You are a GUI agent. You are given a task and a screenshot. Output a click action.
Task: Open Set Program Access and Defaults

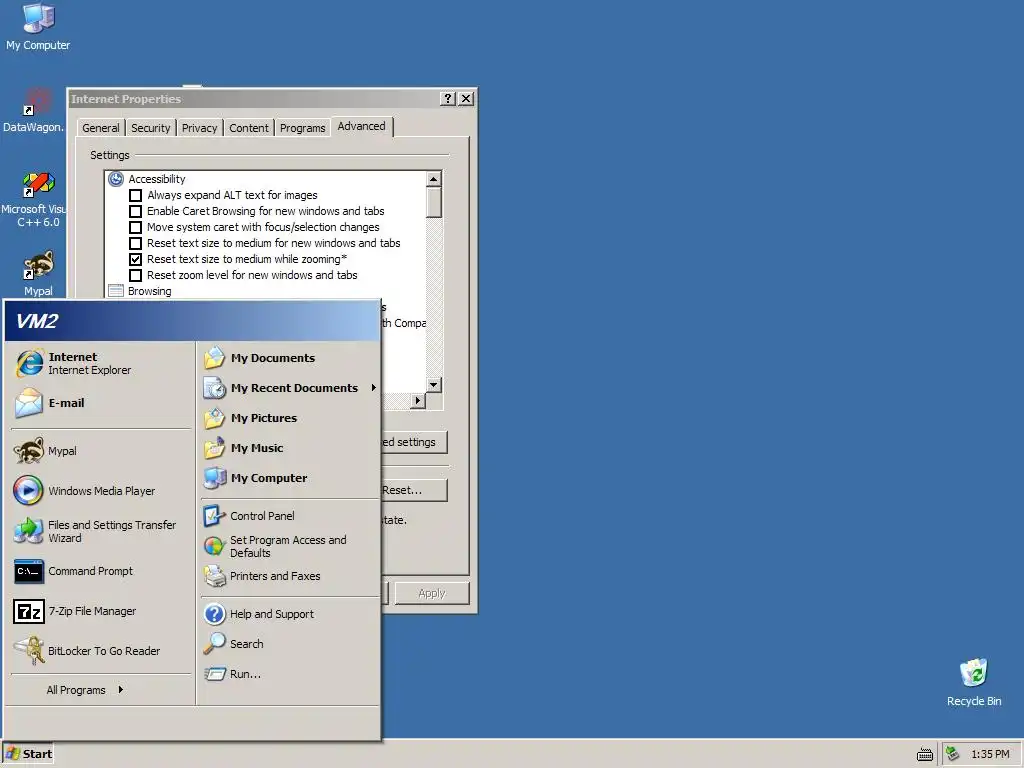tap(290, 546)
